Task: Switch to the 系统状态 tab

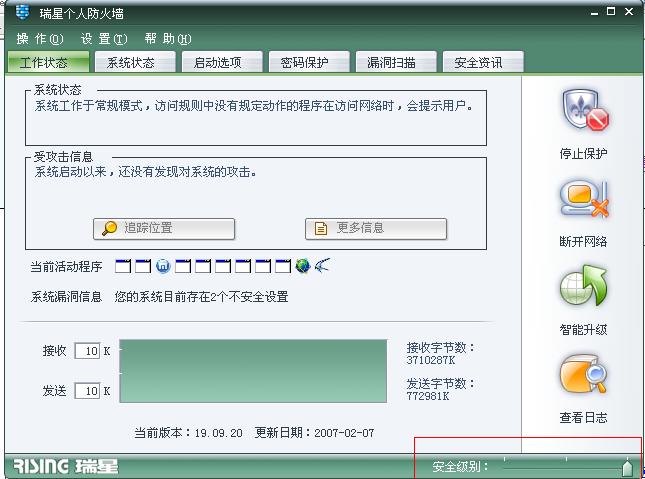Action: click(135, 62)
